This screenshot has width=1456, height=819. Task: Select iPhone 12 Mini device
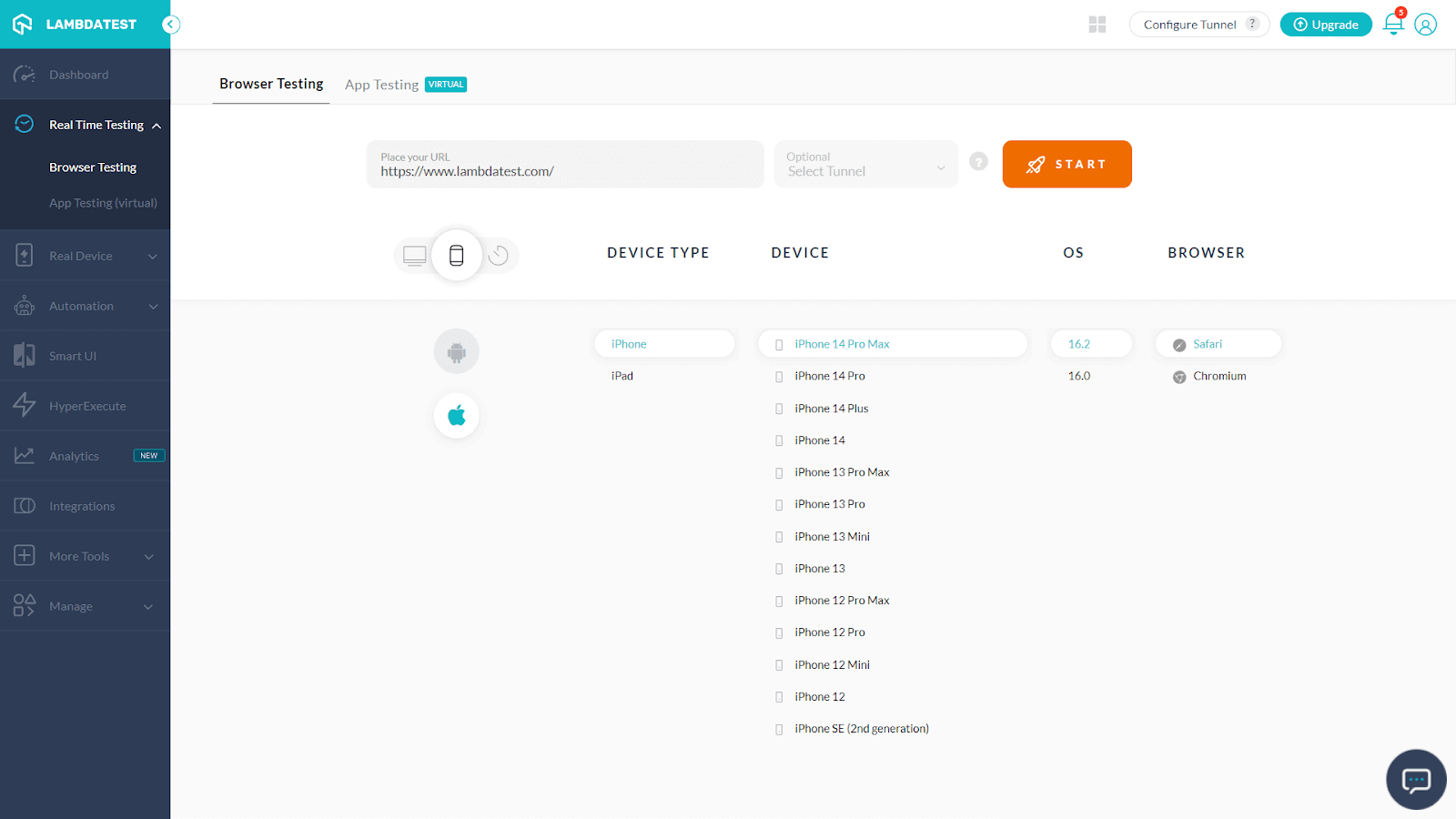click(832, 665)
